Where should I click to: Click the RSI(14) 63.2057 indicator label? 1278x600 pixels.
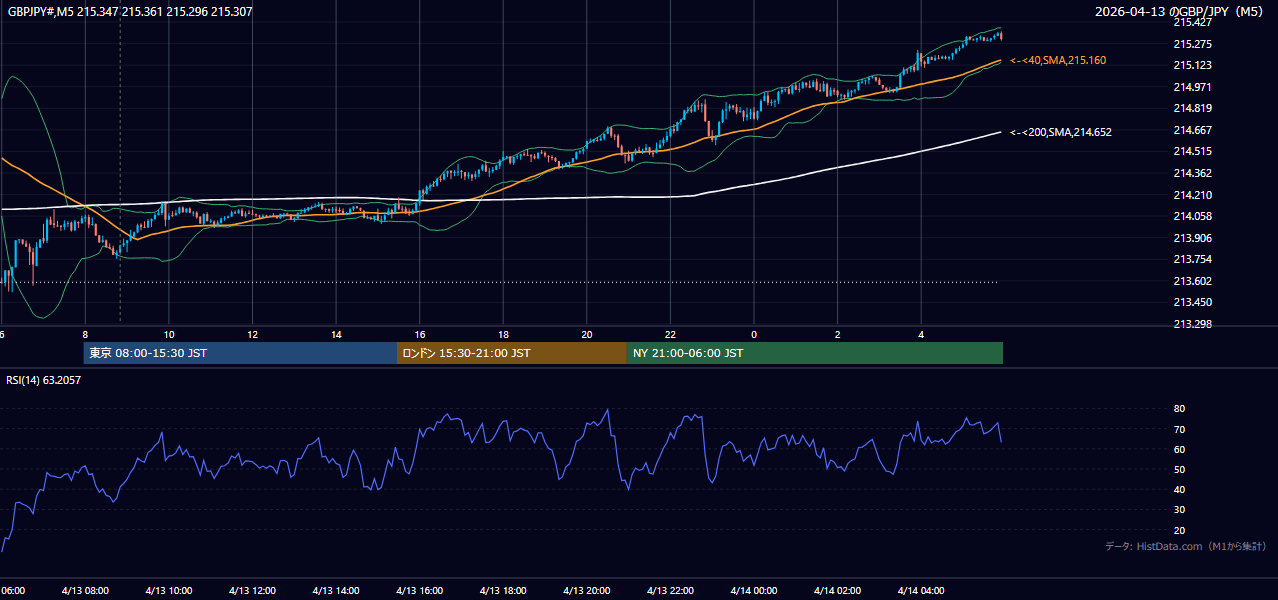[43, 380]
